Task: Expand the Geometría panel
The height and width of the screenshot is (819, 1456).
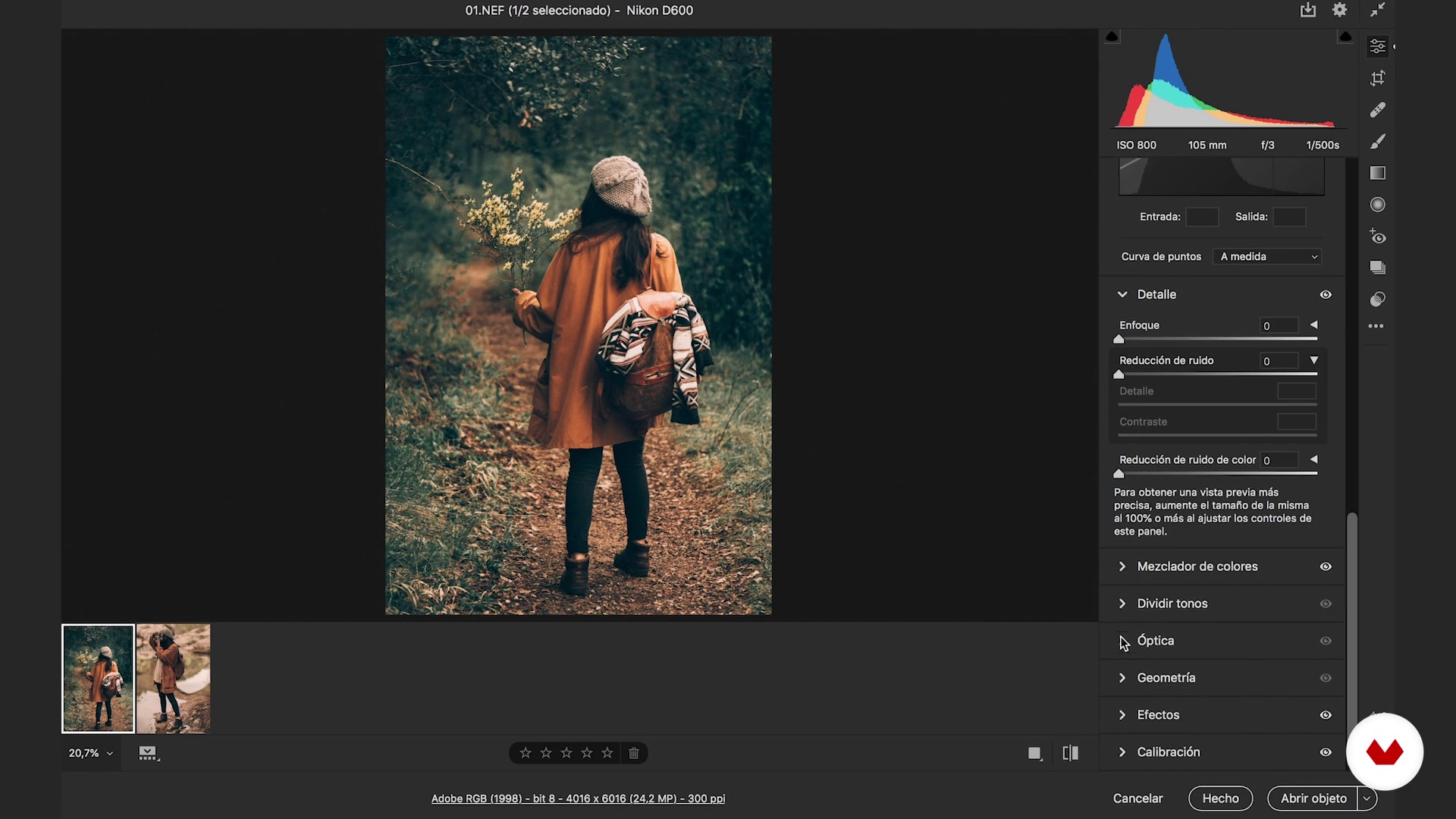Action: [x=1122, y=678]
